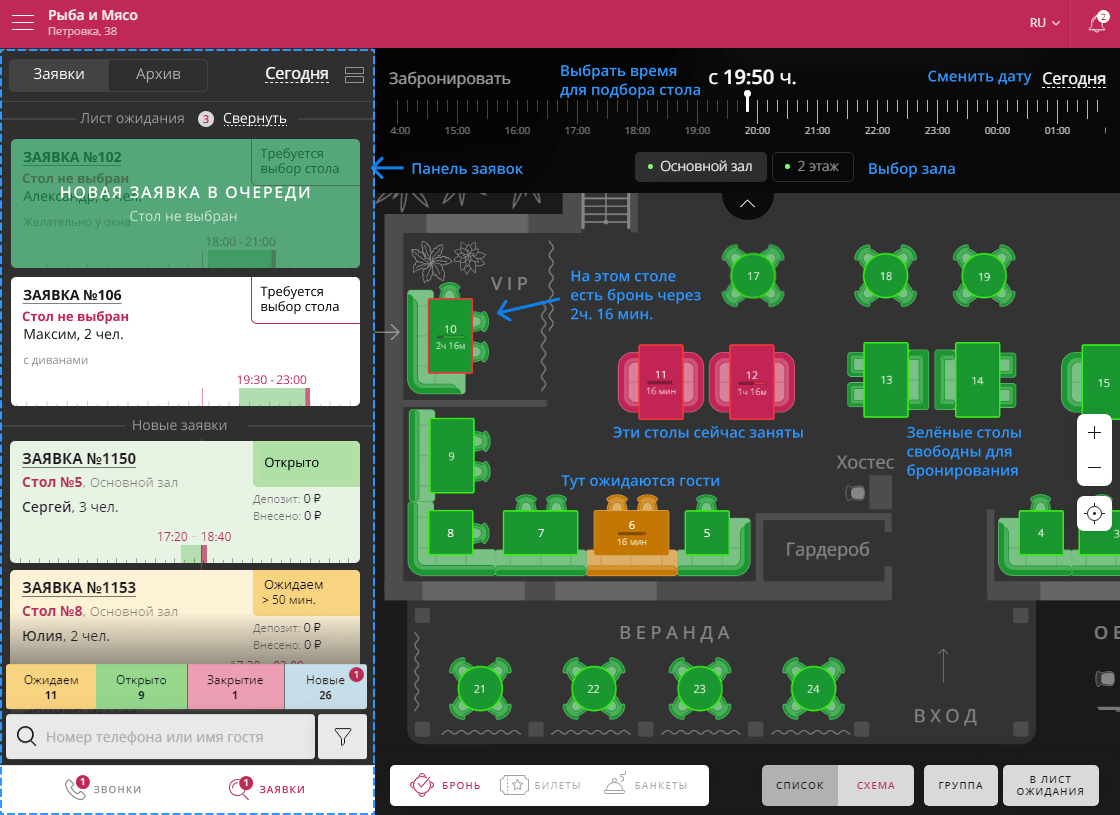Click the target recenter map icon
The height and width of the screenshot is (815, 1120).
point(1094,514)
